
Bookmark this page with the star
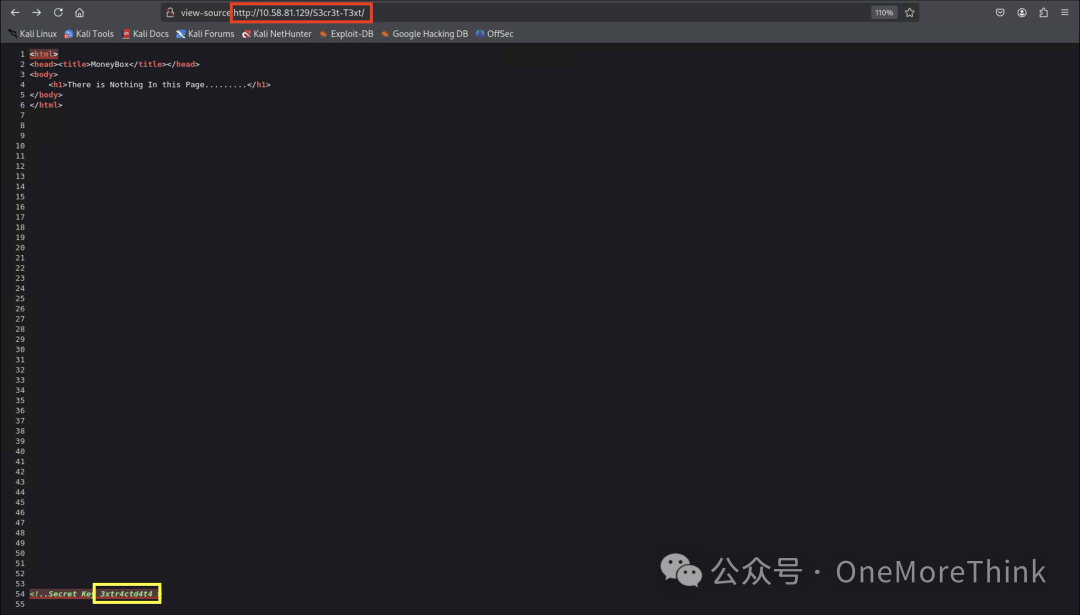tap(909, 12)
